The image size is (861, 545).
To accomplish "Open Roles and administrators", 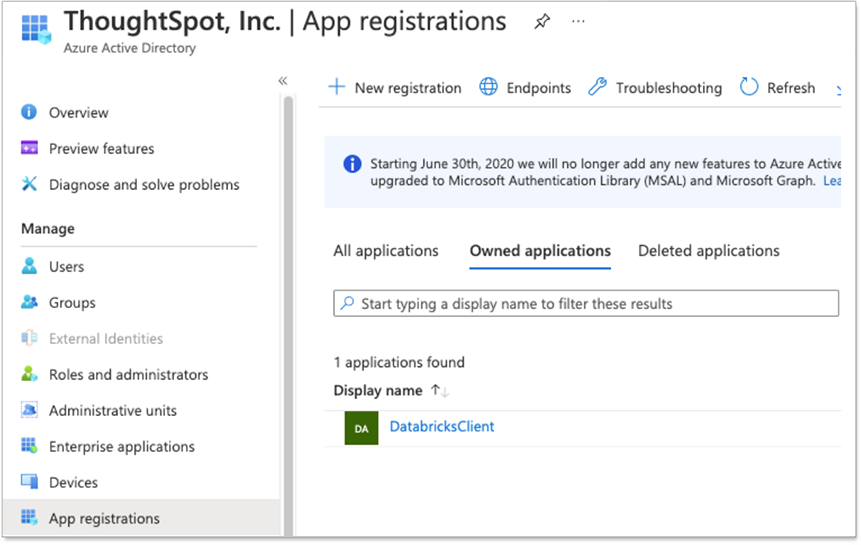I will (128, 375).
